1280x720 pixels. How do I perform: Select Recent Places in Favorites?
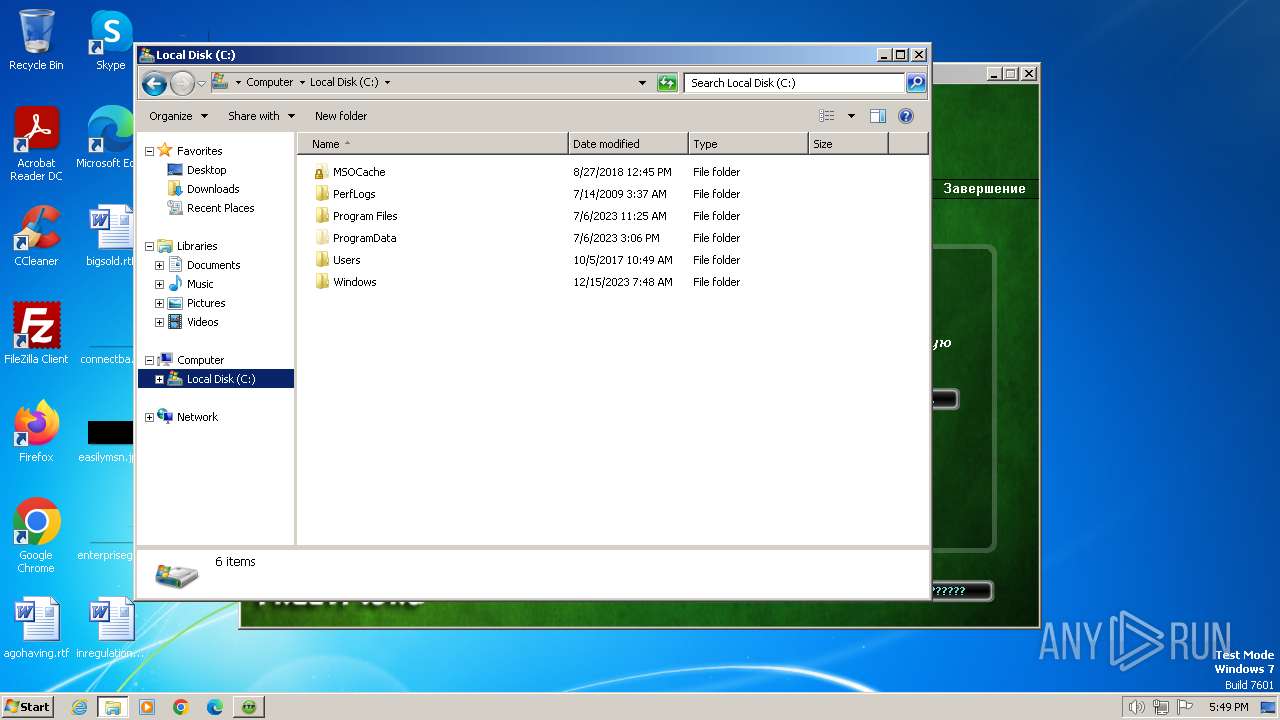[x=220, y=208]
